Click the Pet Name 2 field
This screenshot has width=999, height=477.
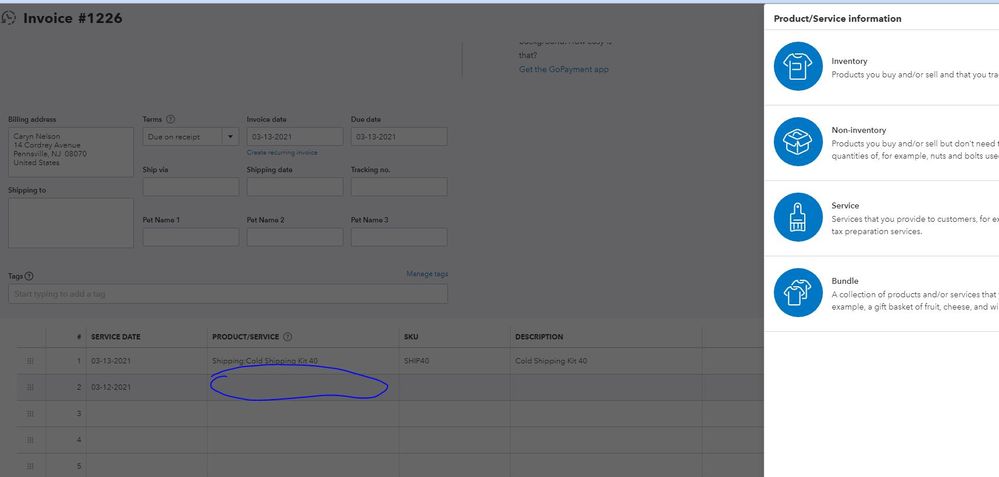pos(295,237)
